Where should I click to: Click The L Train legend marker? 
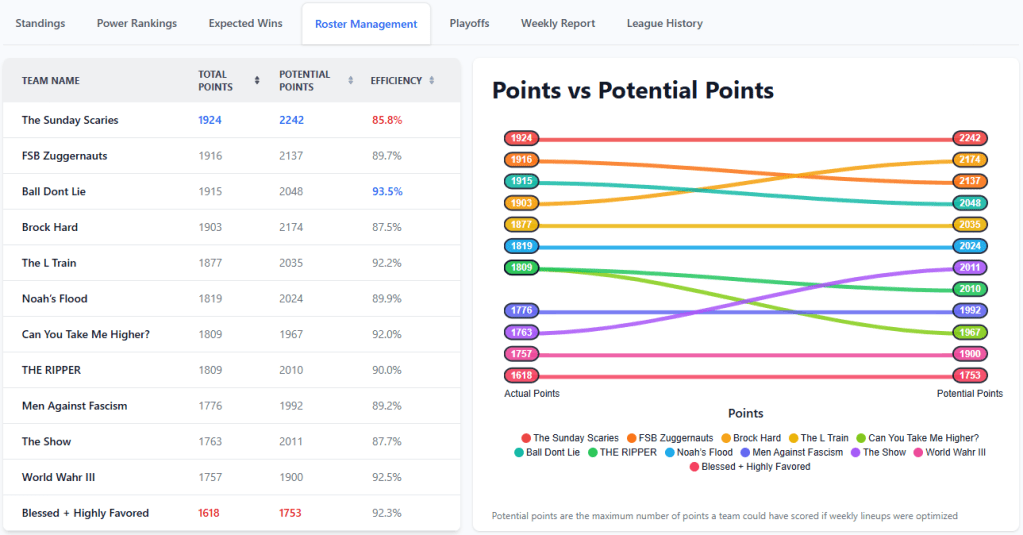pyautogui.click(x=793, y=438)
